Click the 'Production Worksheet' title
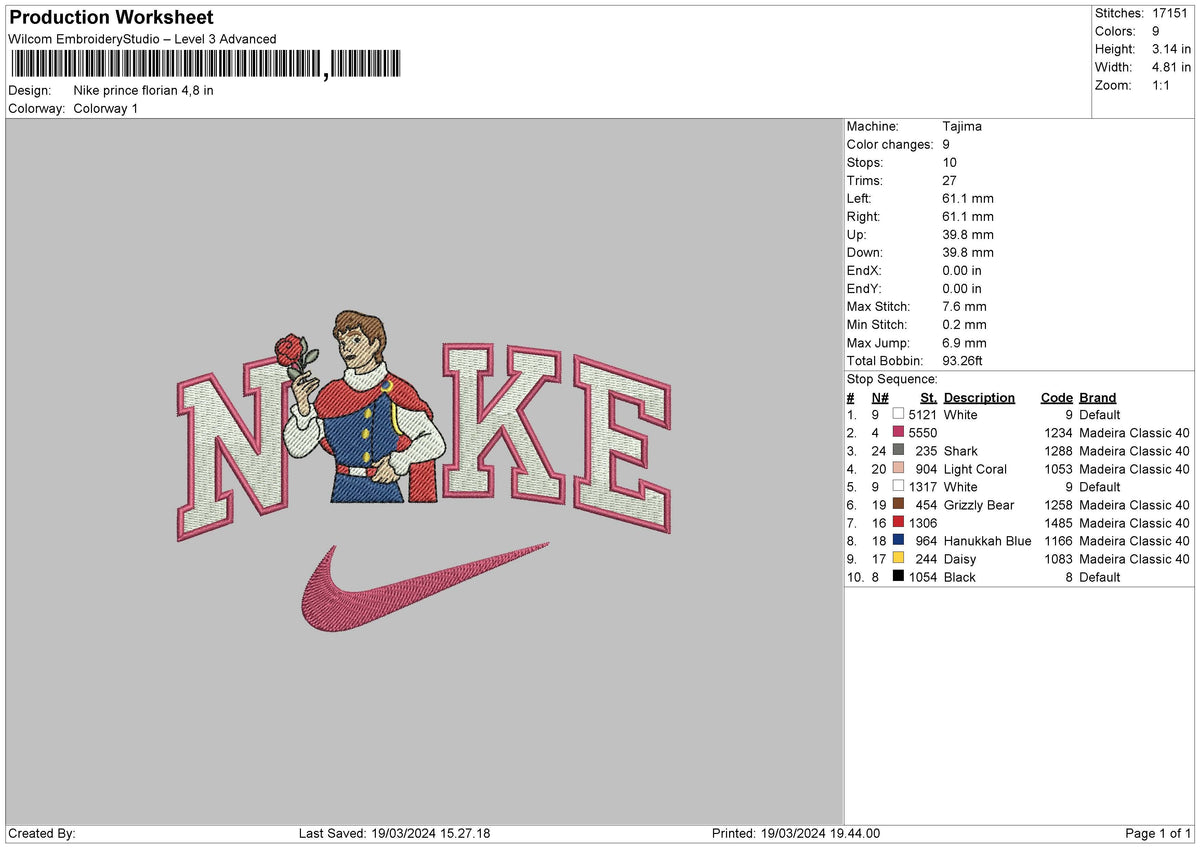This screenshot has width=1200, height=848. coord(111,18)
